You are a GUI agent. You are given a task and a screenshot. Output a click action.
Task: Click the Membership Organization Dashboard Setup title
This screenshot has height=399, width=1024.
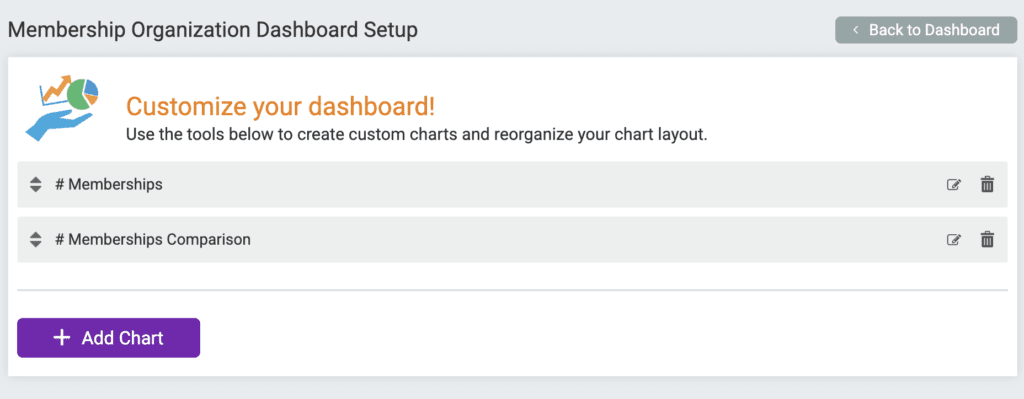212,30
